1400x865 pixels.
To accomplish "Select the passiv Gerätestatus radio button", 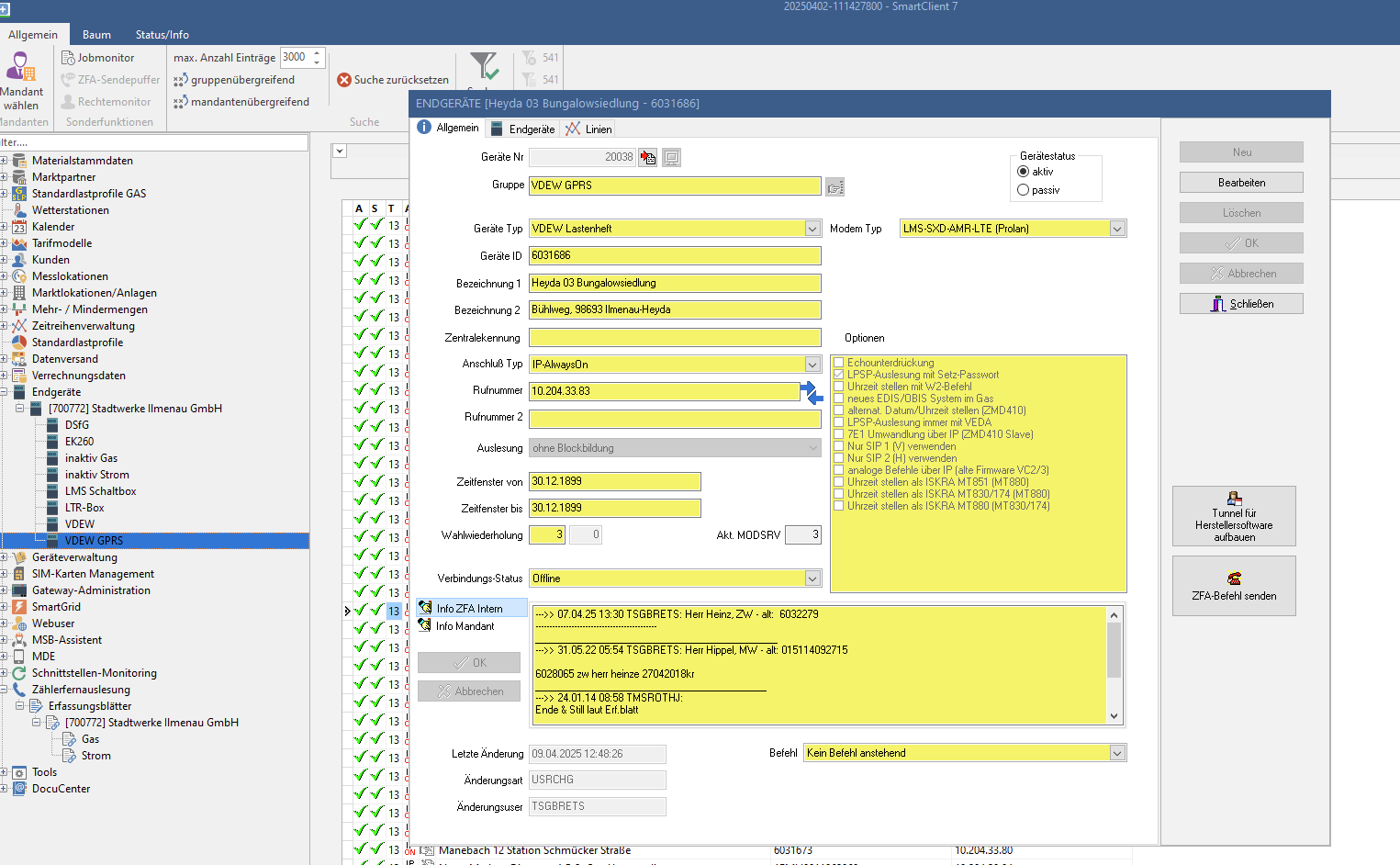I will [1024, 190].
